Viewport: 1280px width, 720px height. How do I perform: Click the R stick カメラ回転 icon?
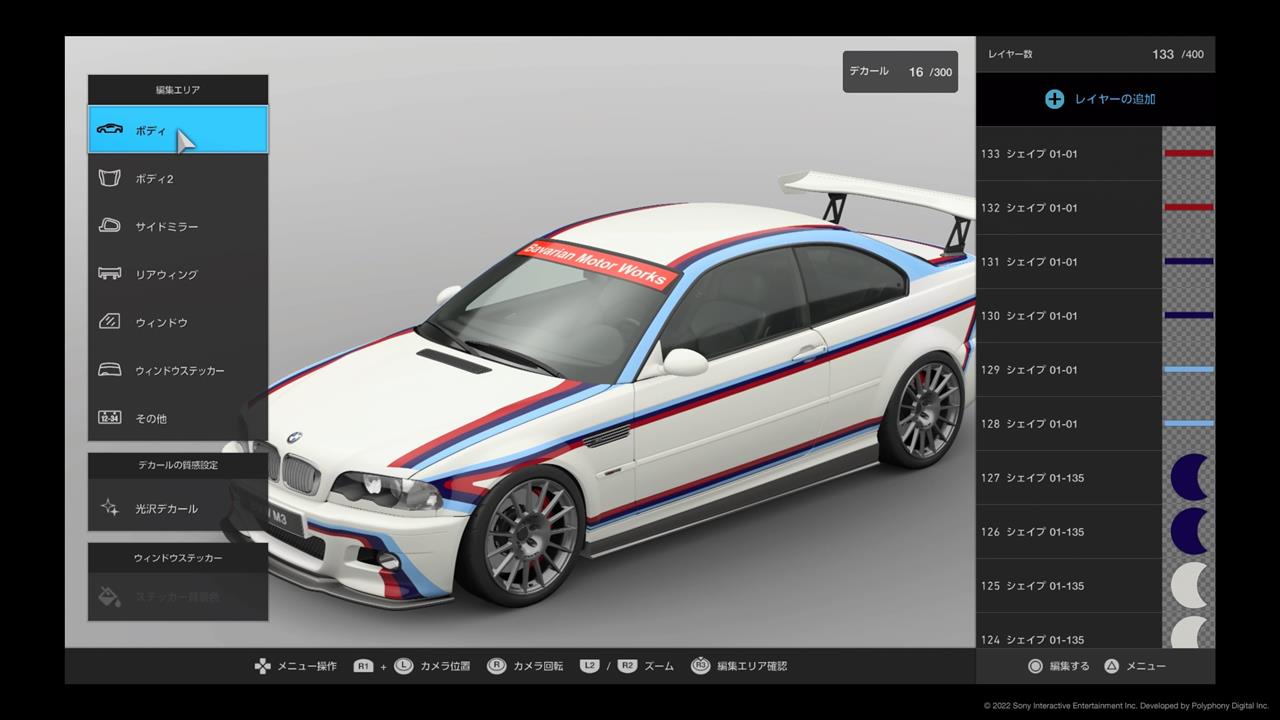pyautogui.click(x=496, y=666)
